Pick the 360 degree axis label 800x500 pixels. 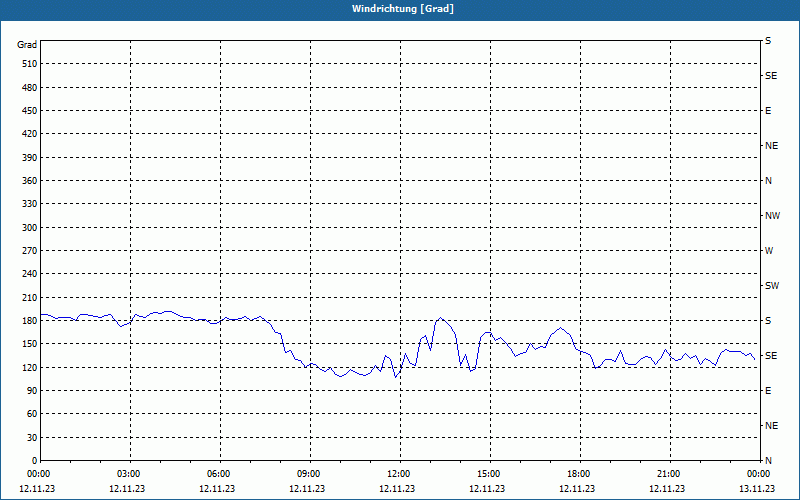(30, 181)
